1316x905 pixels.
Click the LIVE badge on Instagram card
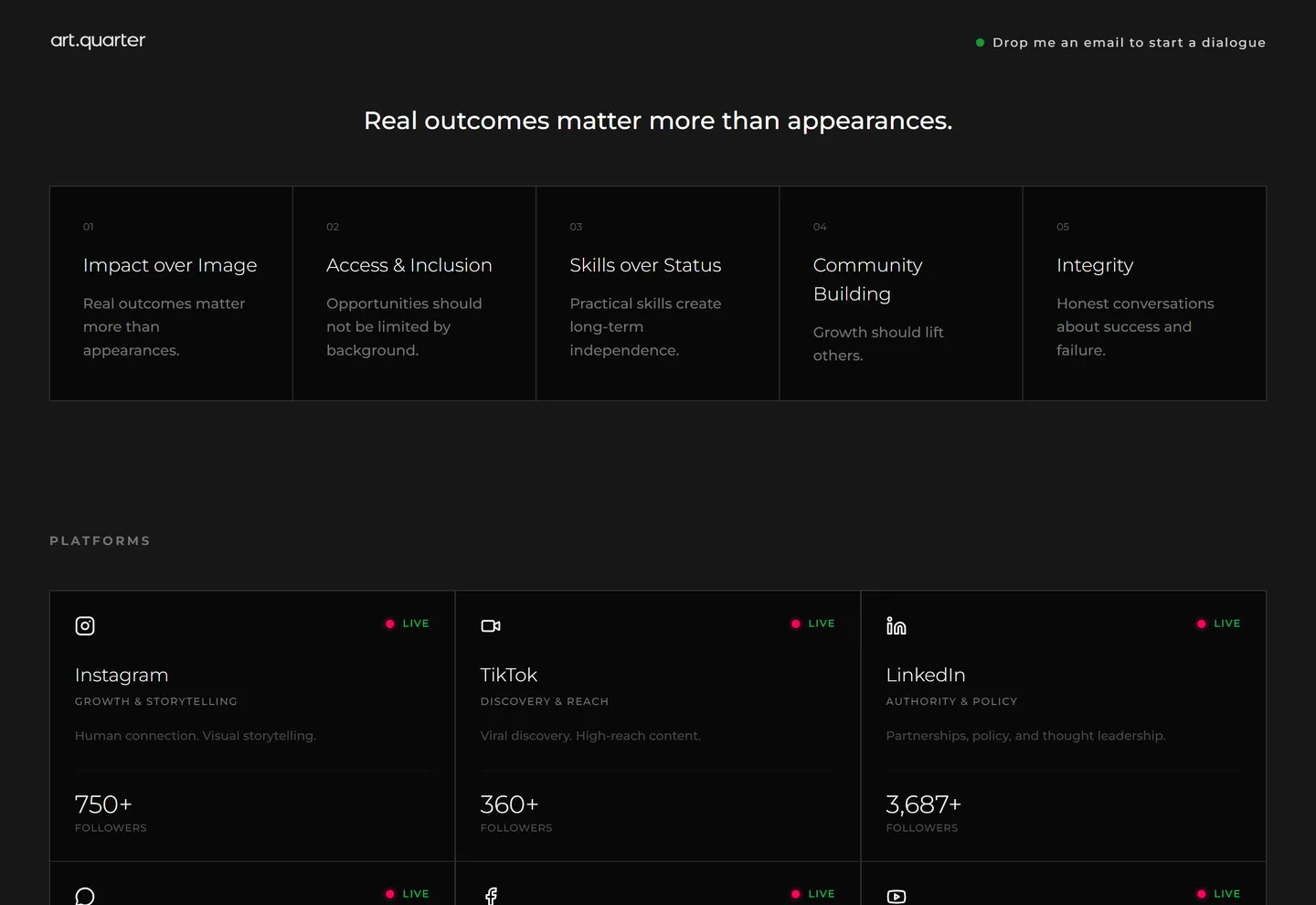click(x=408, y=623)
